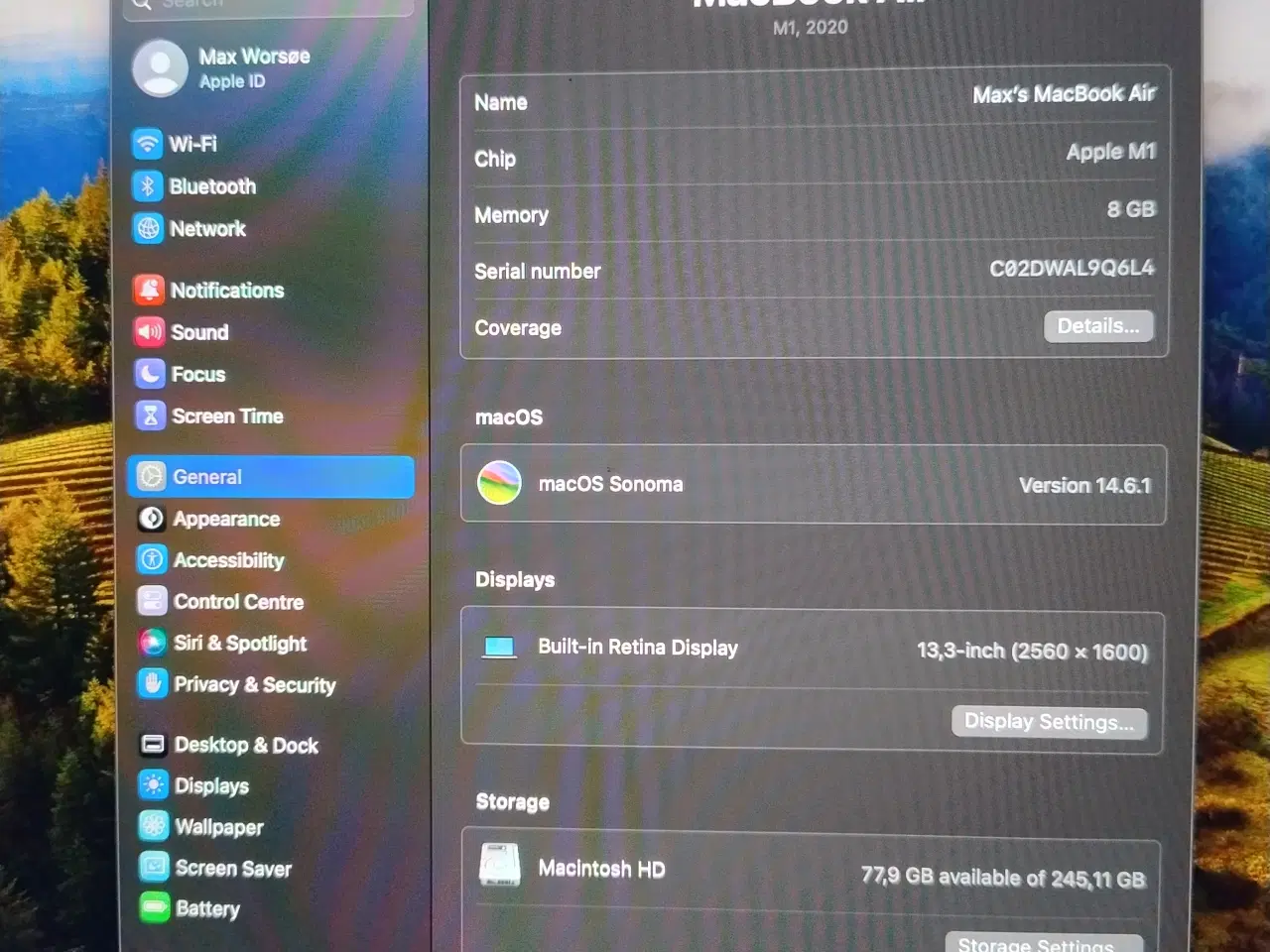Click the Macintosh HD label

click(601, 869)
